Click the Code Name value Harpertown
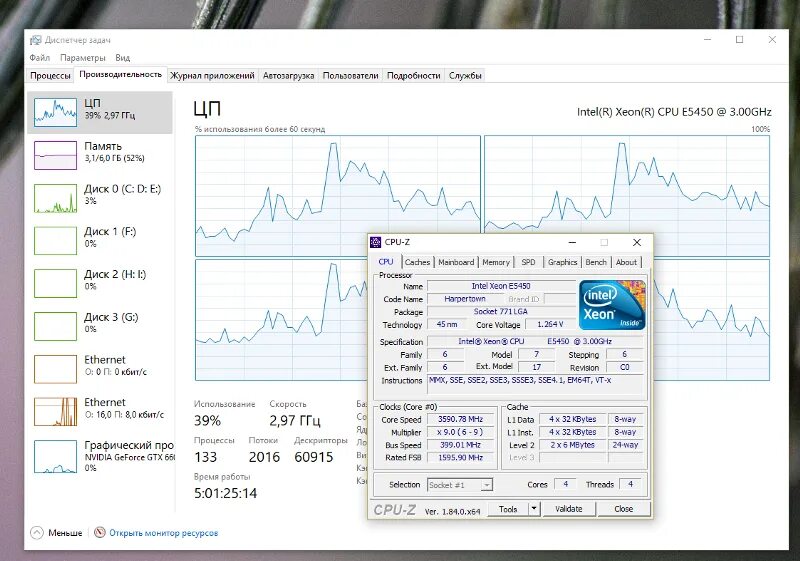The image size is (800, 561). (x=464, y=299)
